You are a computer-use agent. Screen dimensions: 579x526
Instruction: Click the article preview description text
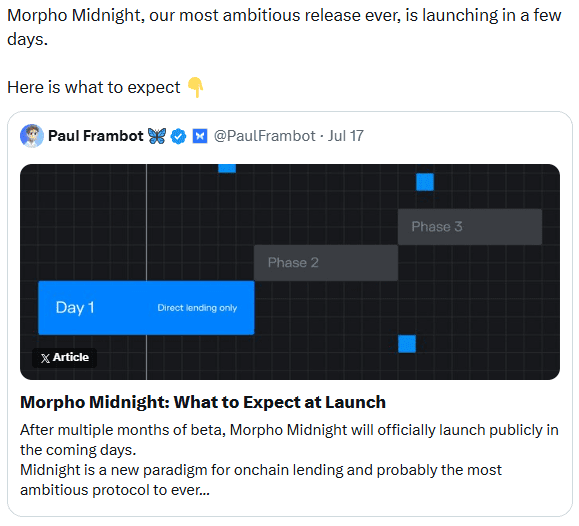tap(289, 460)
